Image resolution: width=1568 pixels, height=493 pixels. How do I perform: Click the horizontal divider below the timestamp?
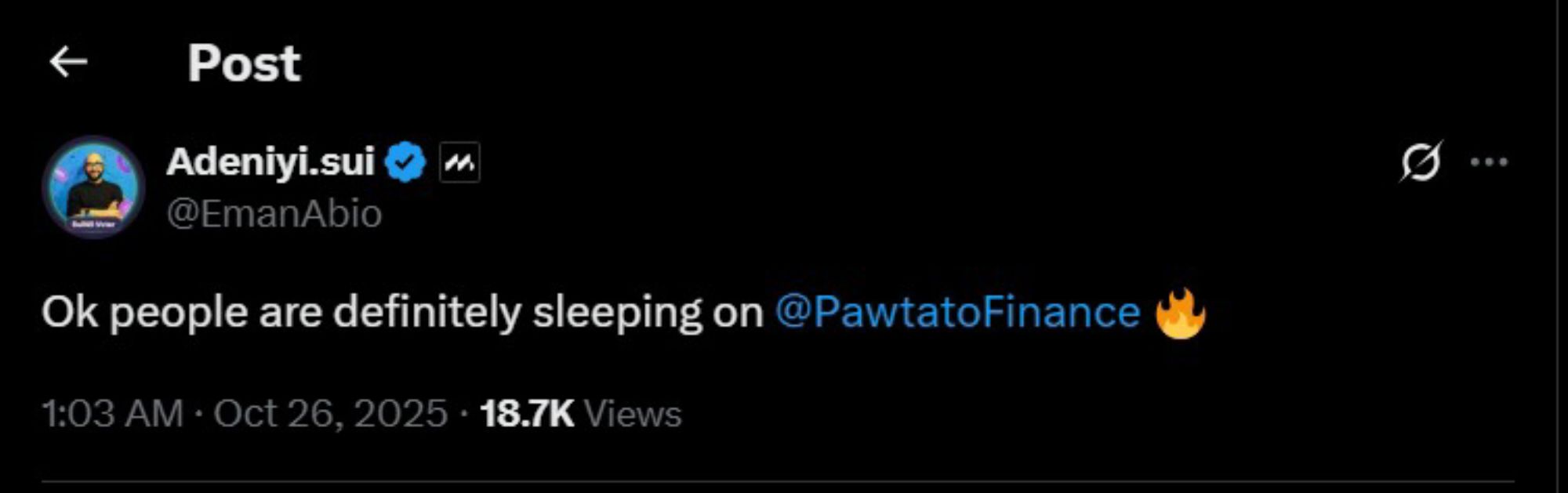click(x=778, y=481)
